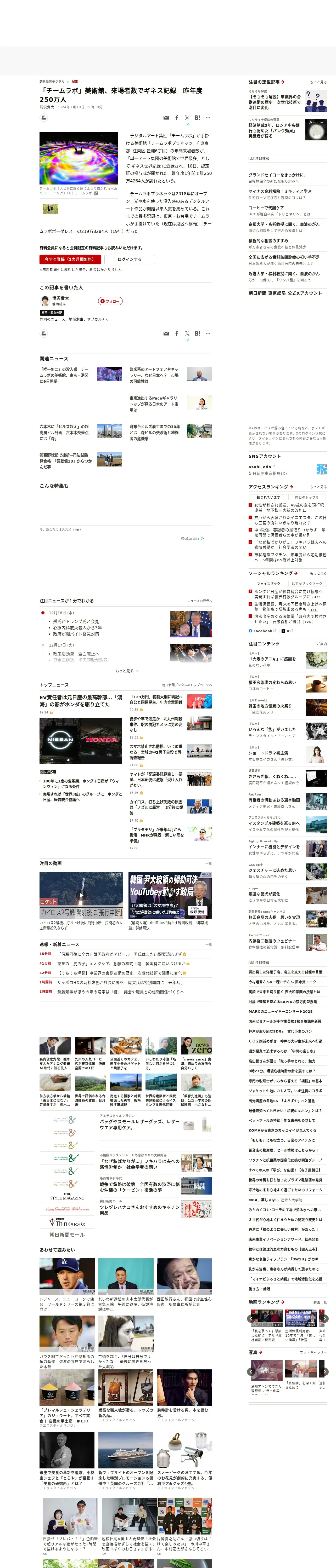Click next arrow on 写真 carousel
Viewport: 336px width, 1568px height.
(324, 1371)
